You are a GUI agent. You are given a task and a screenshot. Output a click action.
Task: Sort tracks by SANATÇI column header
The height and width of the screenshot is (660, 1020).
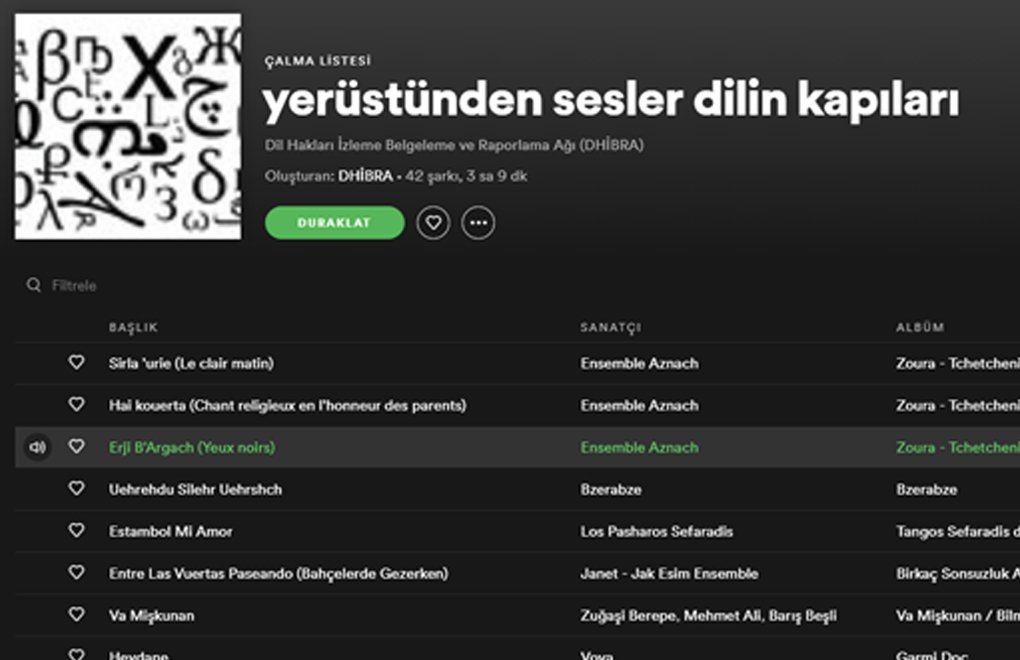[610, 328]
